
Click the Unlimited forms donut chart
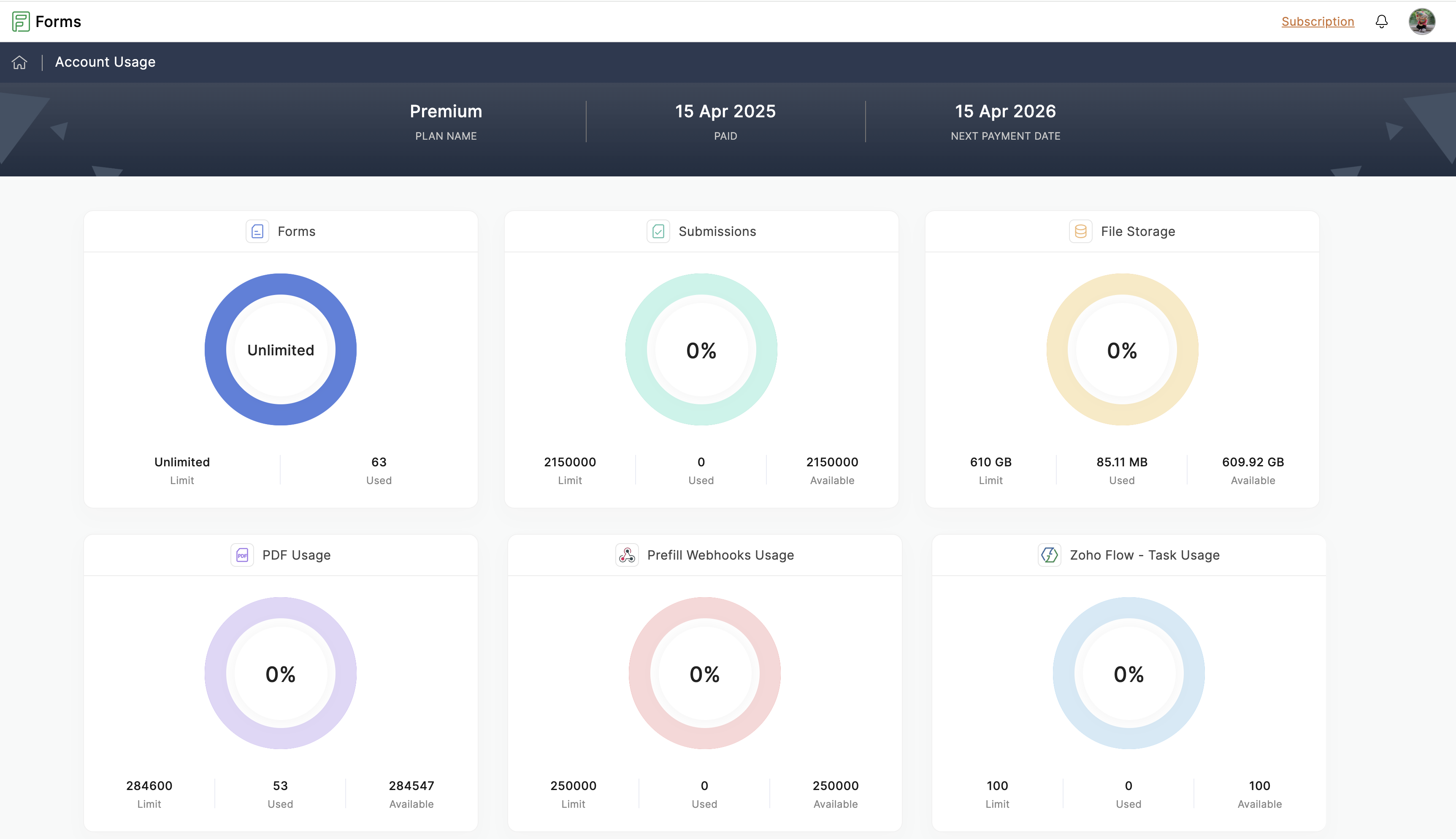281,349
